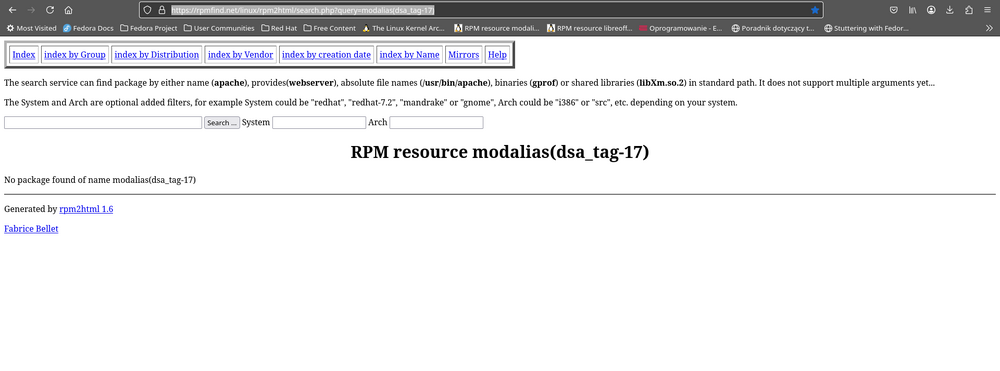Open index by Name link
The width and height of the screenshot is (1000, 371).
tap(409, 55)
